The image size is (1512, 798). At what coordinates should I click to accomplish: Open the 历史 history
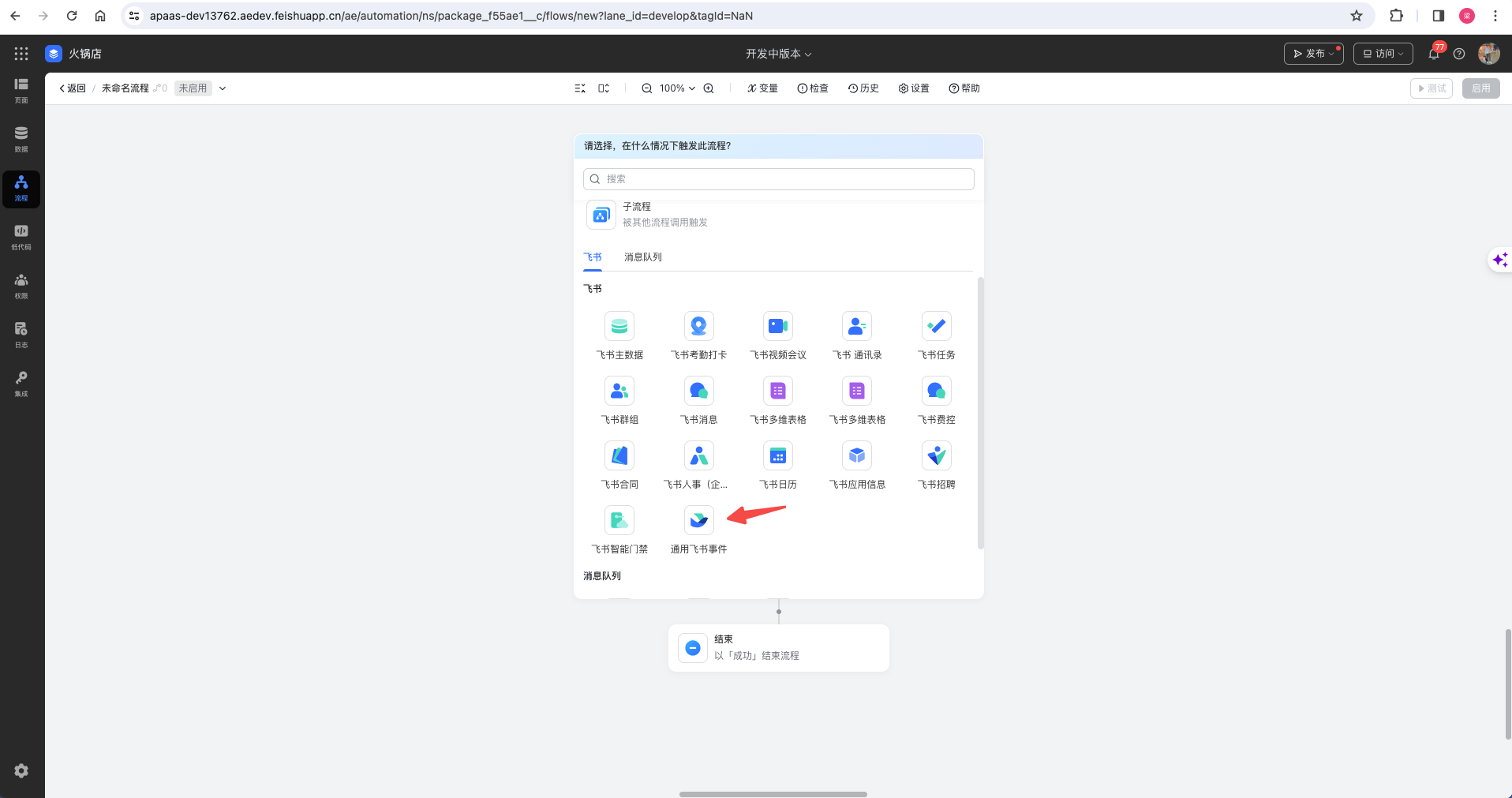click(863, 88)
